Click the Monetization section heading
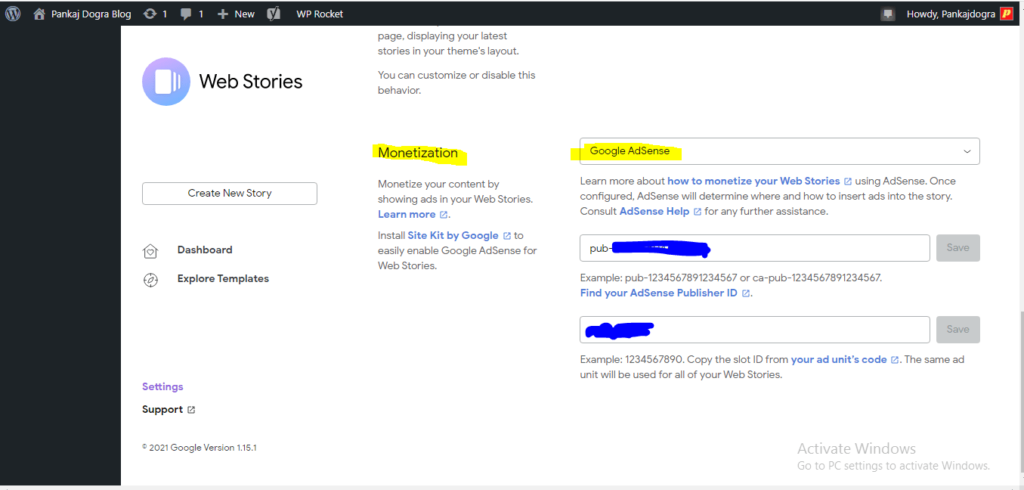The width and height of the screenshot is (1024, 490). 418,153
